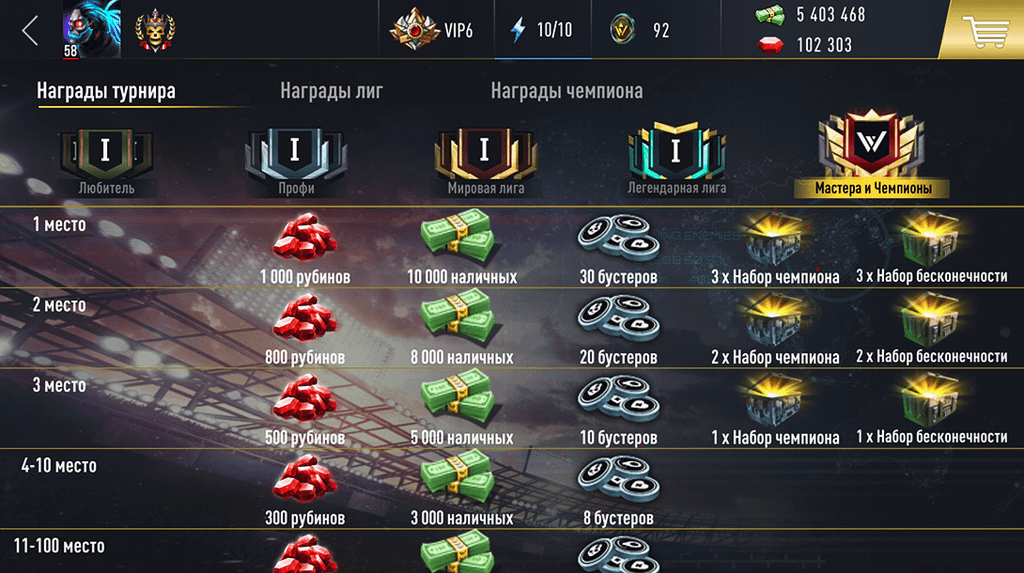1024x573 pixels.
Task: Select the Награды турнира tab
Action: click(106, 91)
